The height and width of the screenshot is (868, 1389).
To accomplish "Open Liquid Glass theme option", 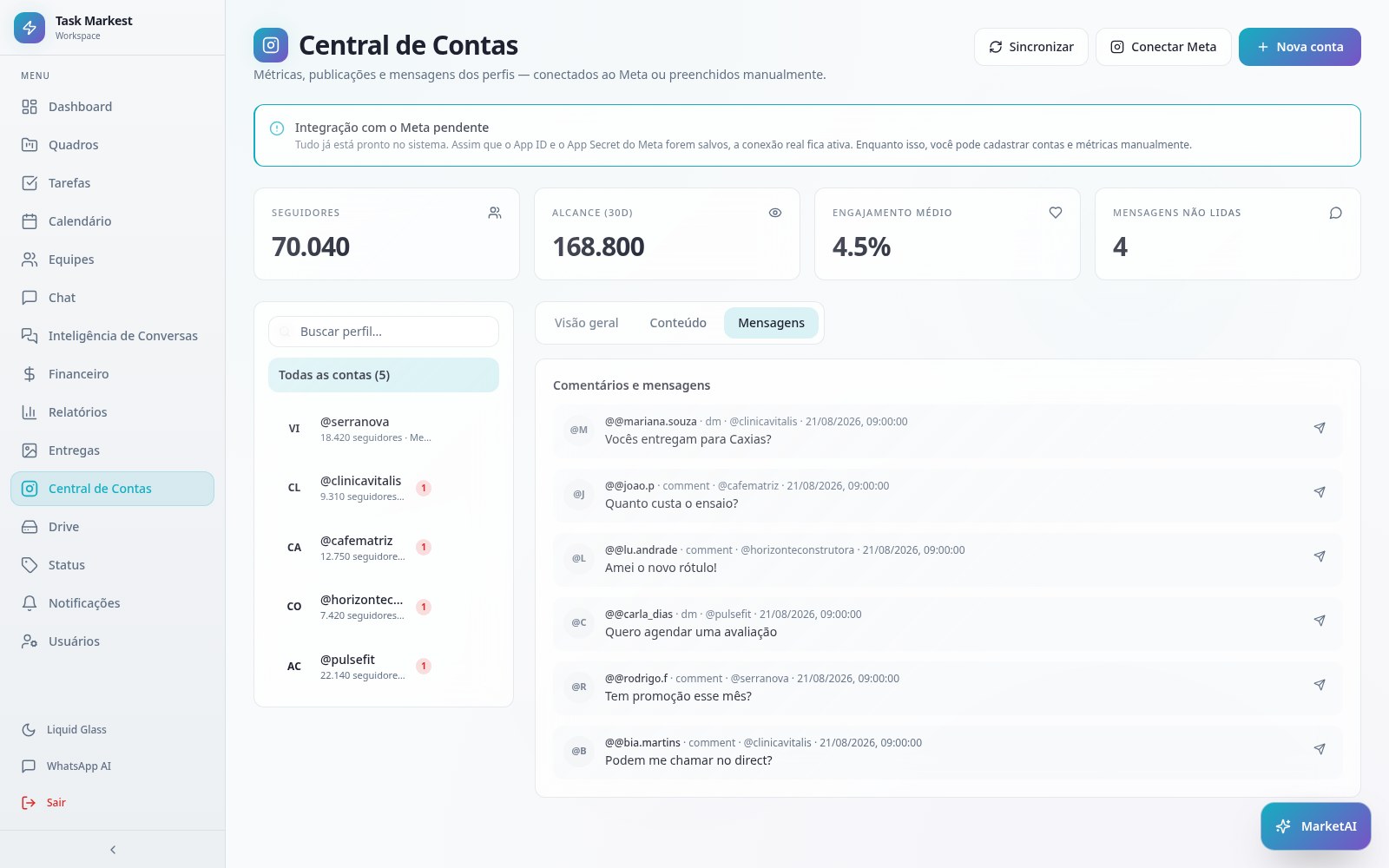I will point(113,730).
